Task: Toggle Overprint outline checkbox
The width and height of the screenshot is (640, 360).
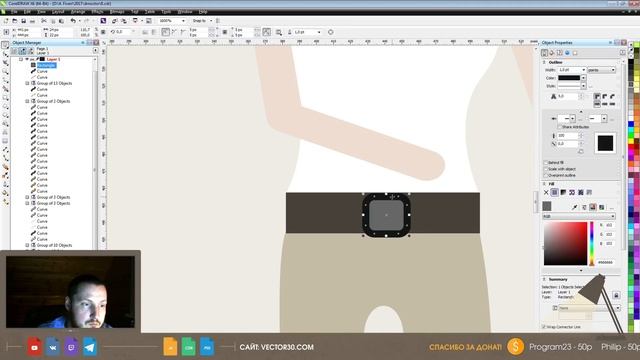Action: click(546, 175)
